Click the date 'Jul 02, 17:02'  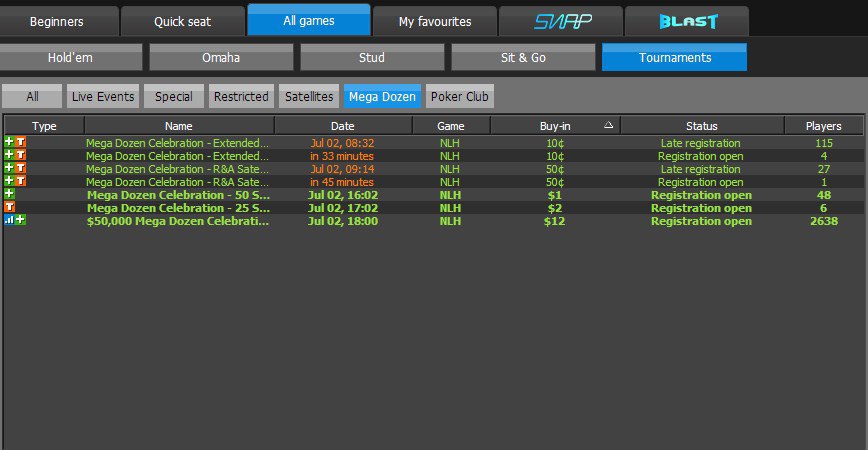pos(343,208)
